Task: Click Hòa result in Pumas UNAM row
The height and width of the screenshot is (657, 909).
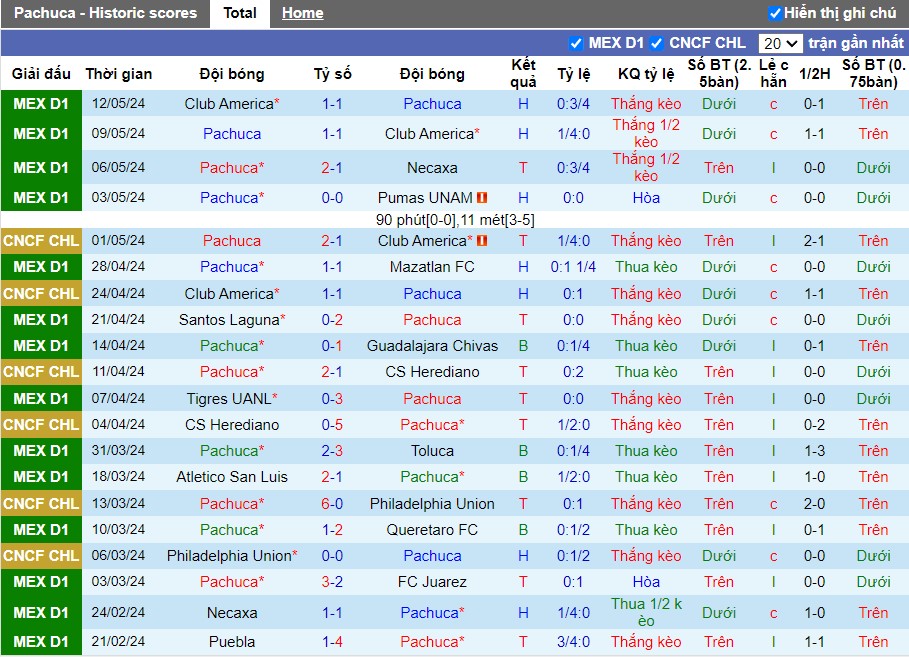Action: click(x=646, y=198)
